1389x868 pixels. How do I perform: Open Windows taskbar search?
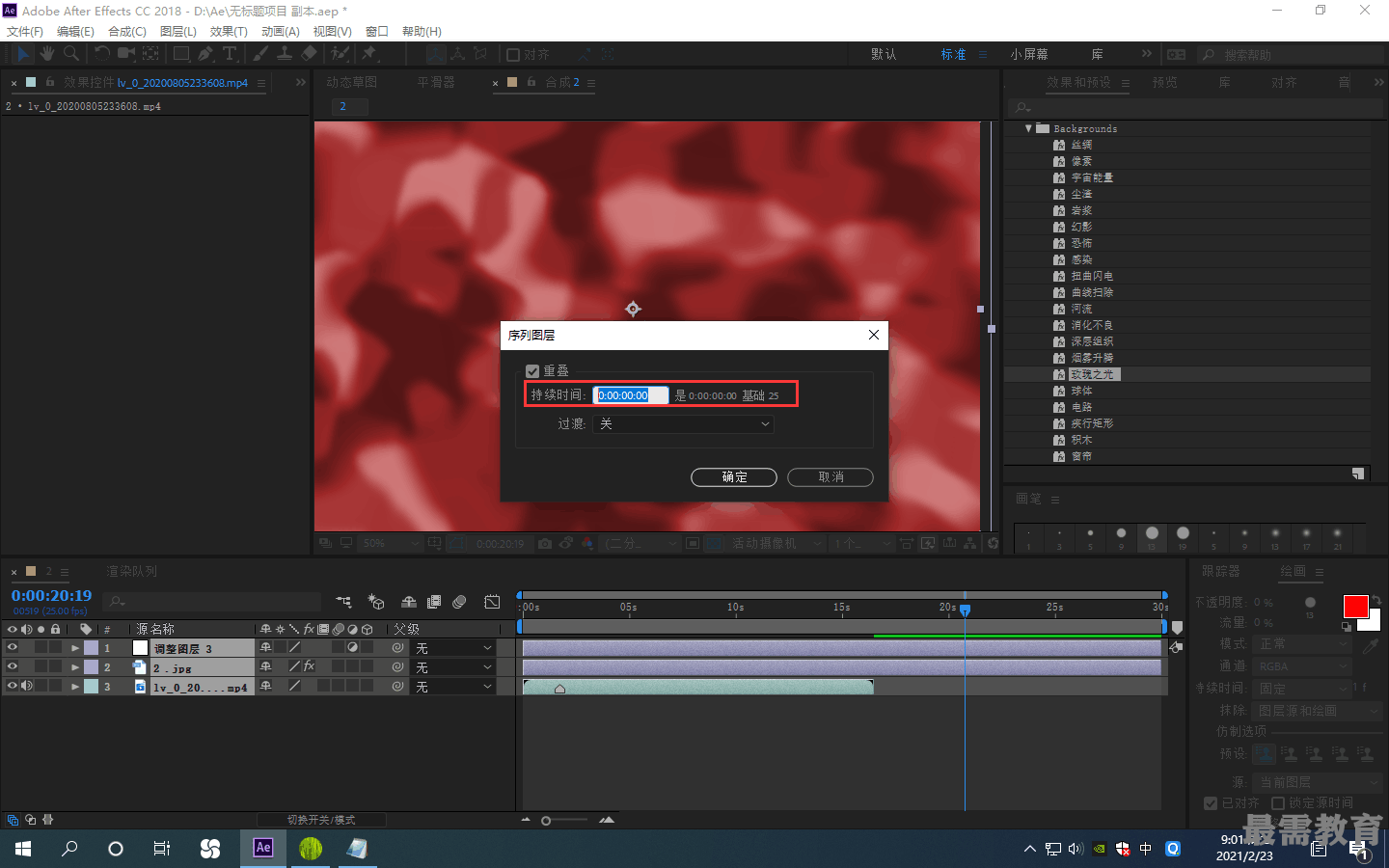point(69,849)
